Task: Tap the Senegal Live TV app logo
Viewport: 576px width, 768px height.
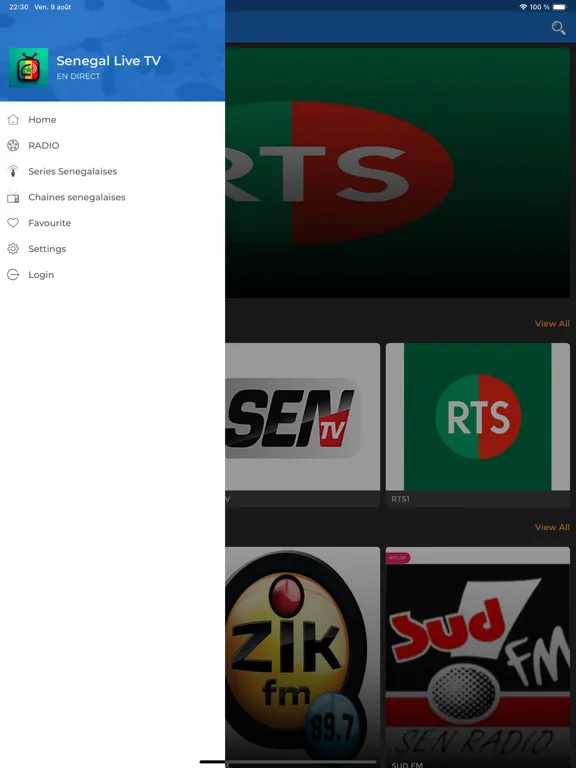Action: (x=28, y=68)
